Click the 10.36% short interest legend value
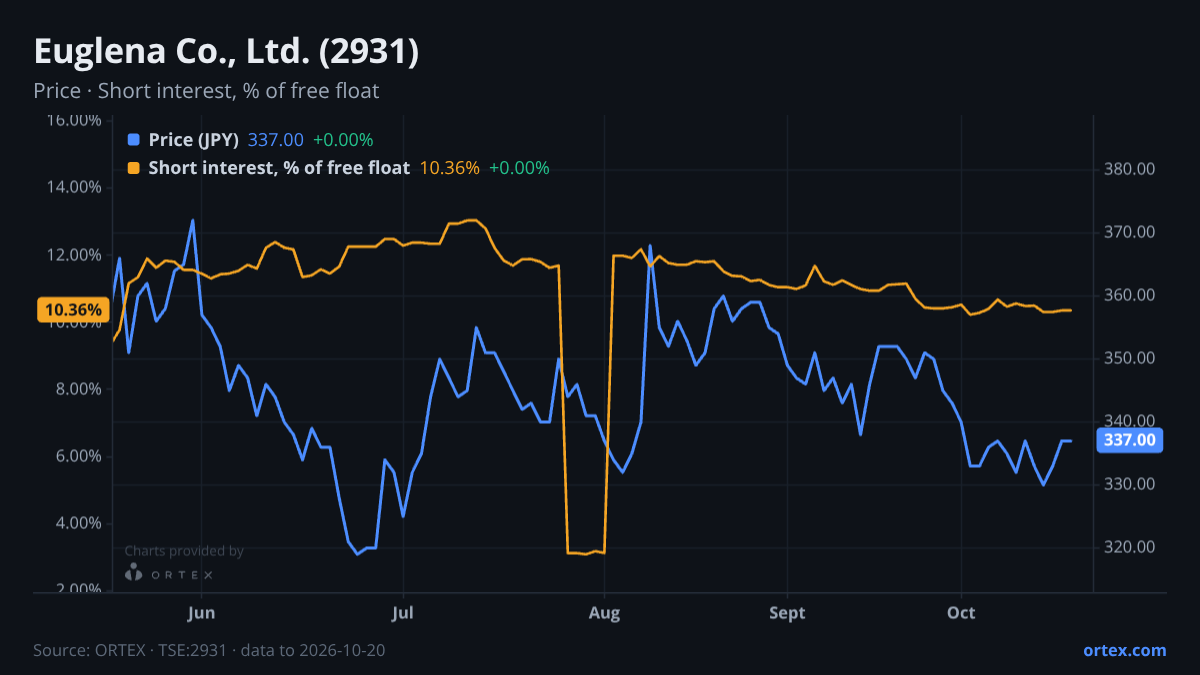 click(x=449, y=168)
